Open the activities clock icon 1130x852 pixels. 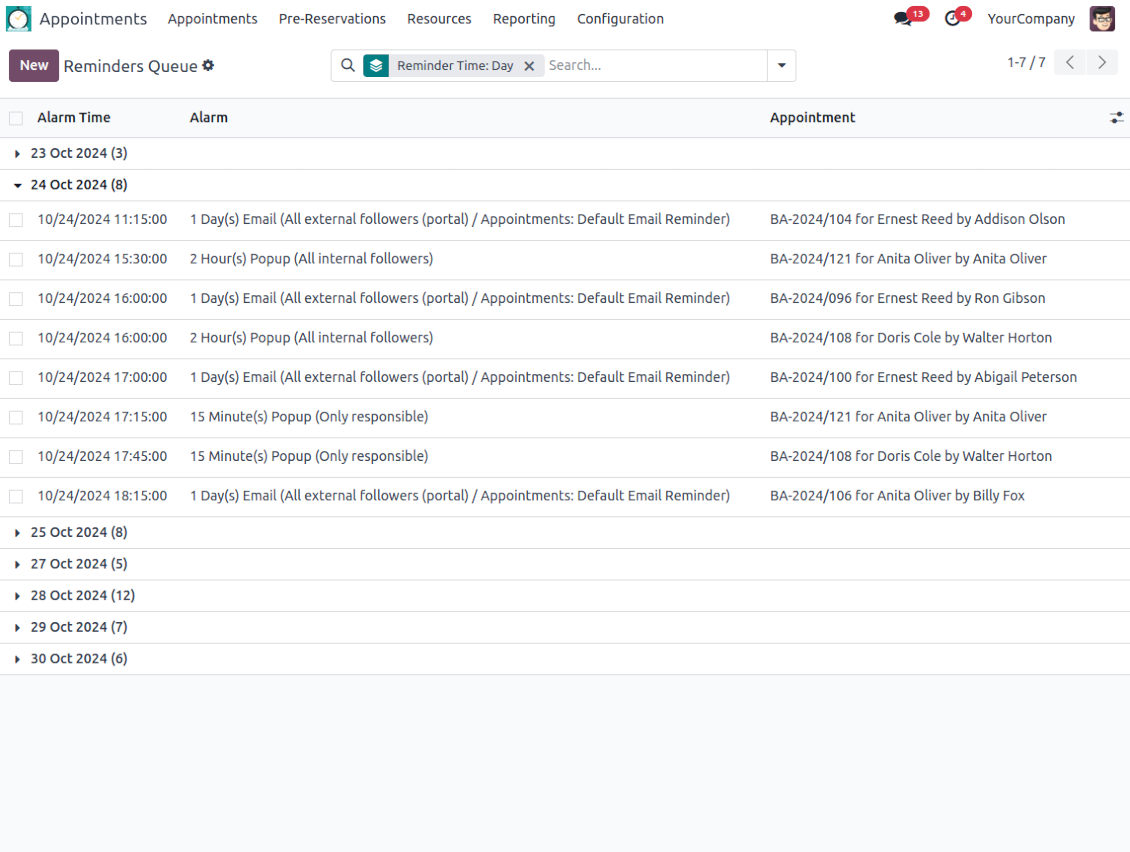952,19
